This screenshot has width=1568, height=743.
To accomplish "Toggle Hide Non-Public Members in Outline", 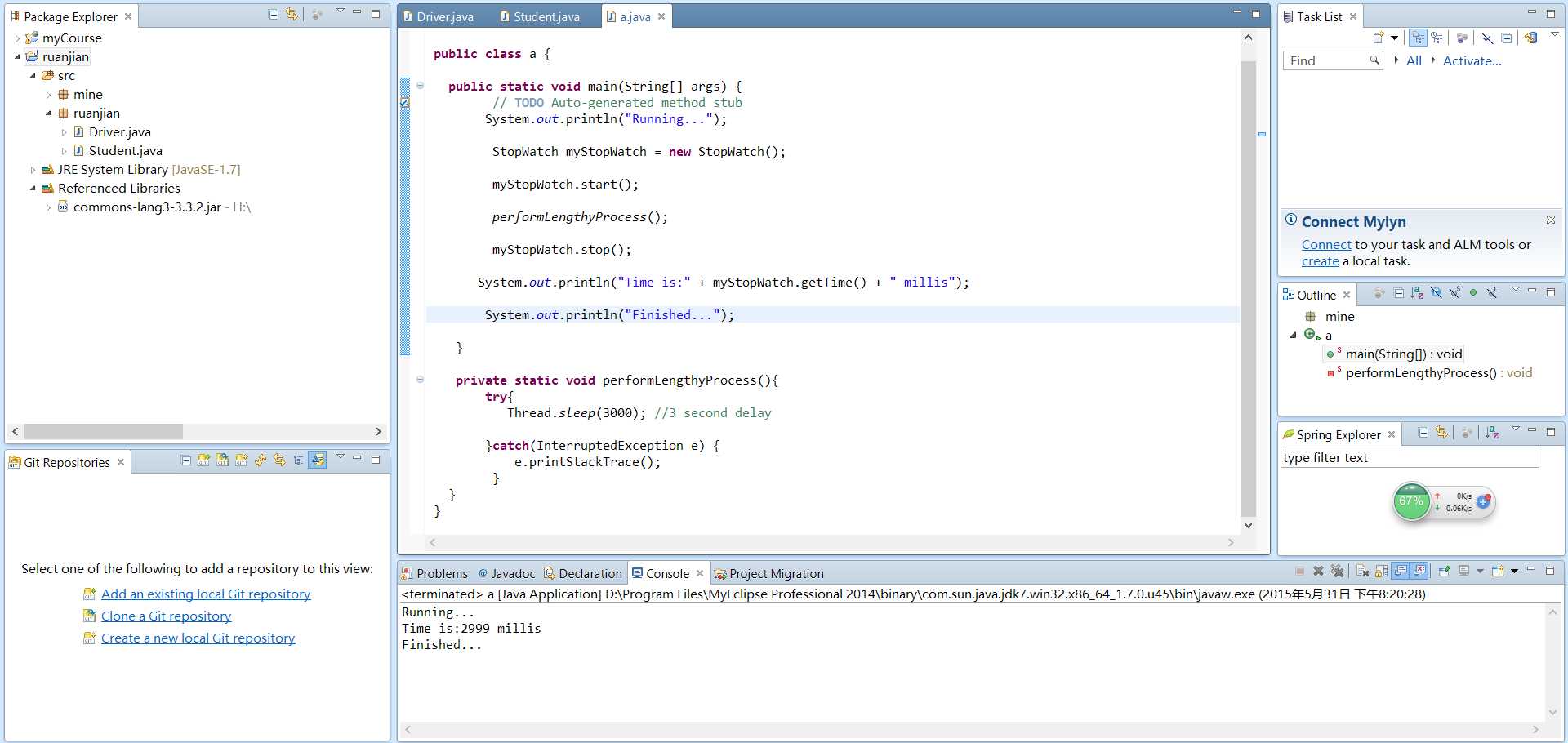I will (x=1473, y=292).
